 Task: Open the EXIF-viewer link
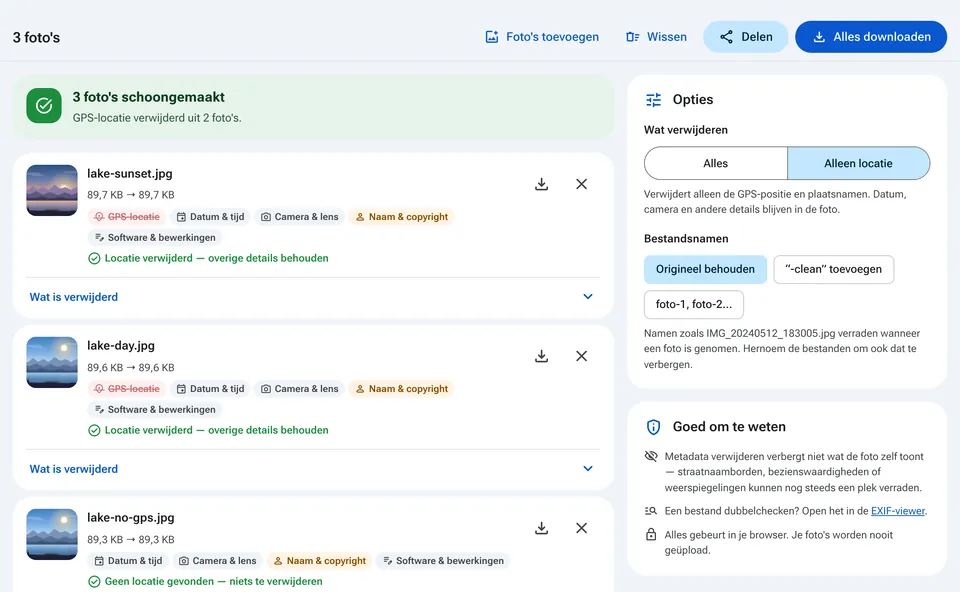pyautogui.click(x=898, y=511)
